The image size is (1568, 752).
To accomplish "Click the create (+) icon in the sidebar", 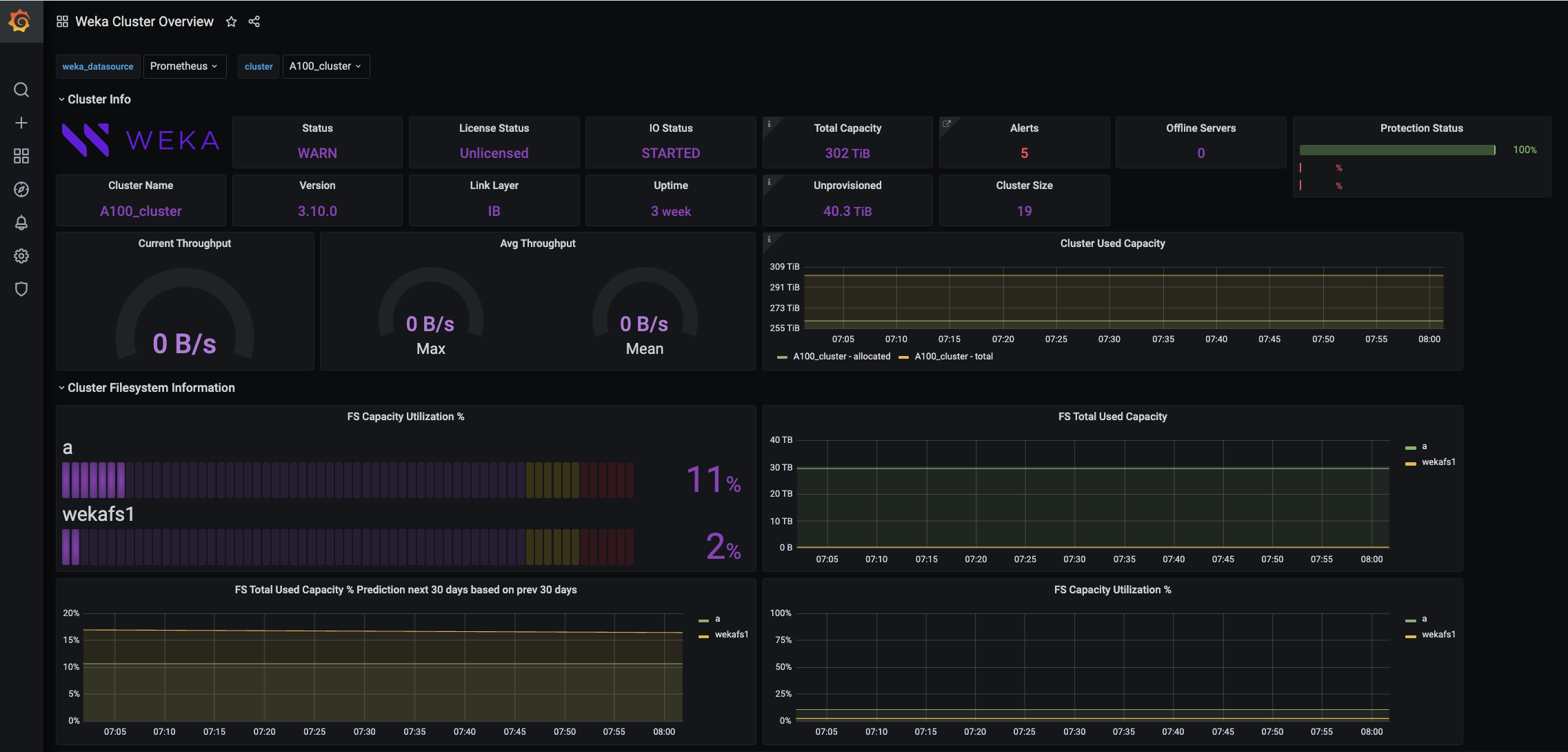I will click(x=21, y=123).
